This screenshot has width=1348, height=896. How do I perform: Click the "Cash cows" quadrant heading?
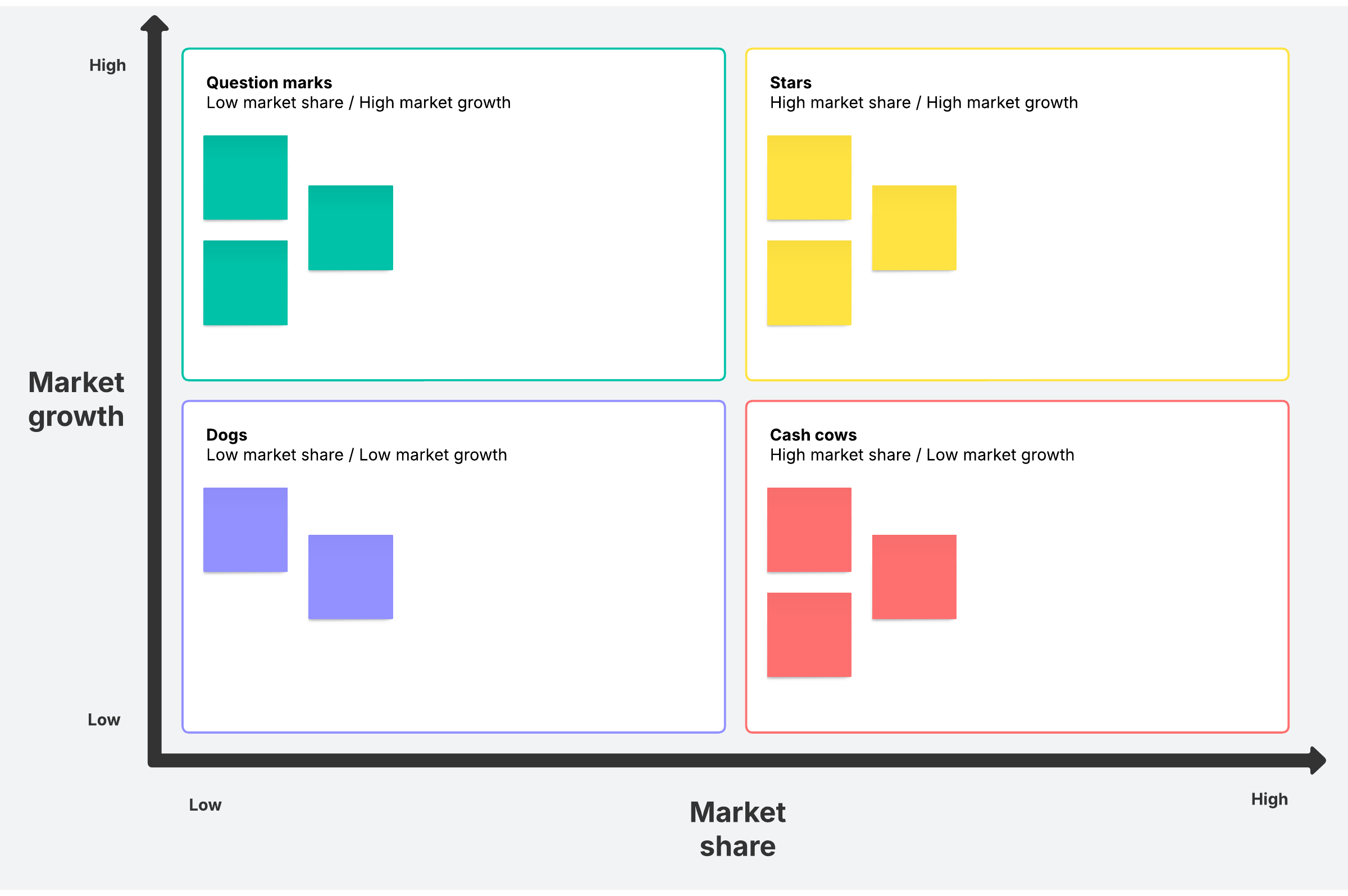point(813,435)
